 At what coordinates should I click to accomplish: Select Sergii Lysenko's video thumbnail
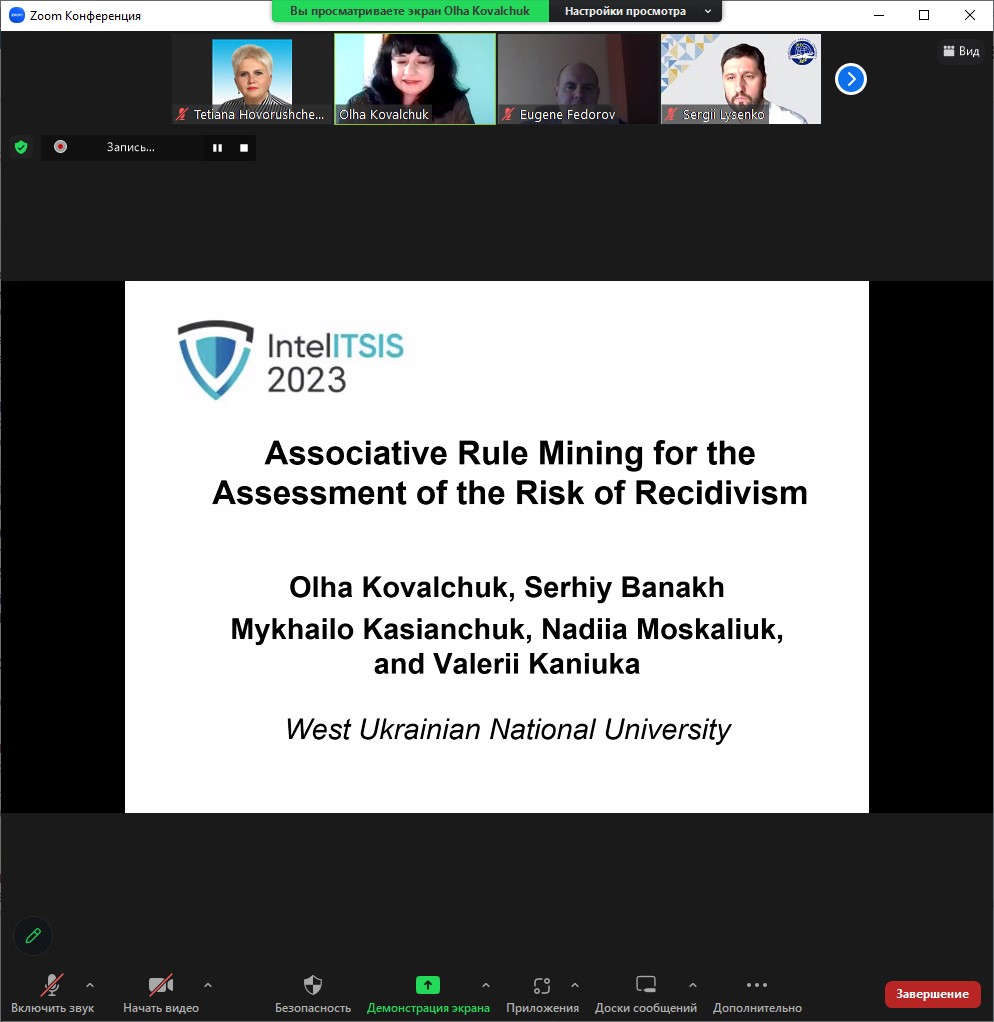[740, 78]
